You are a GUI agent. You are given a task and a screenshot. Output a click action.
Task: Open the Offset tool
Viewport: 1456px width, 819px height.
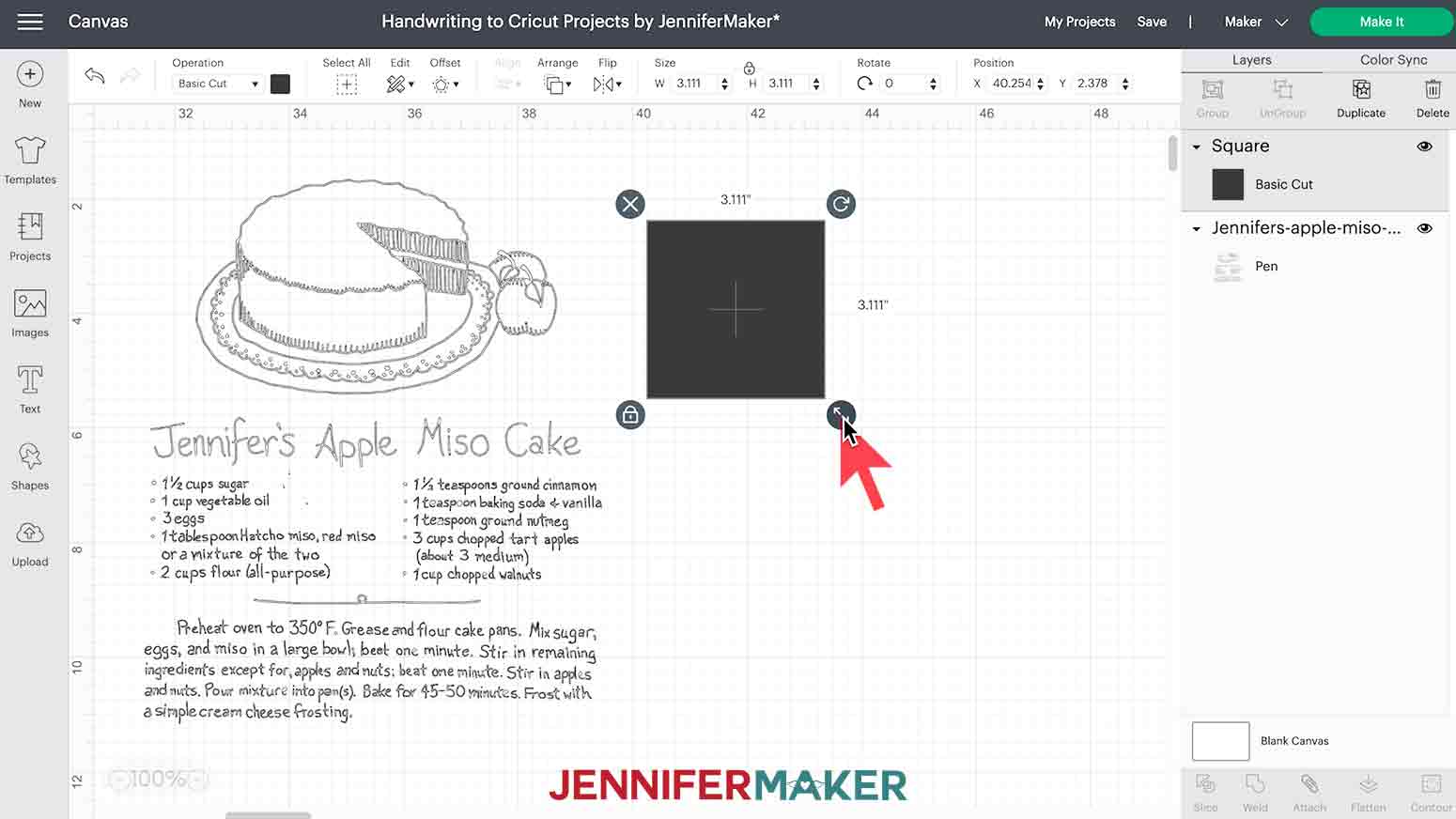[445, 84]
